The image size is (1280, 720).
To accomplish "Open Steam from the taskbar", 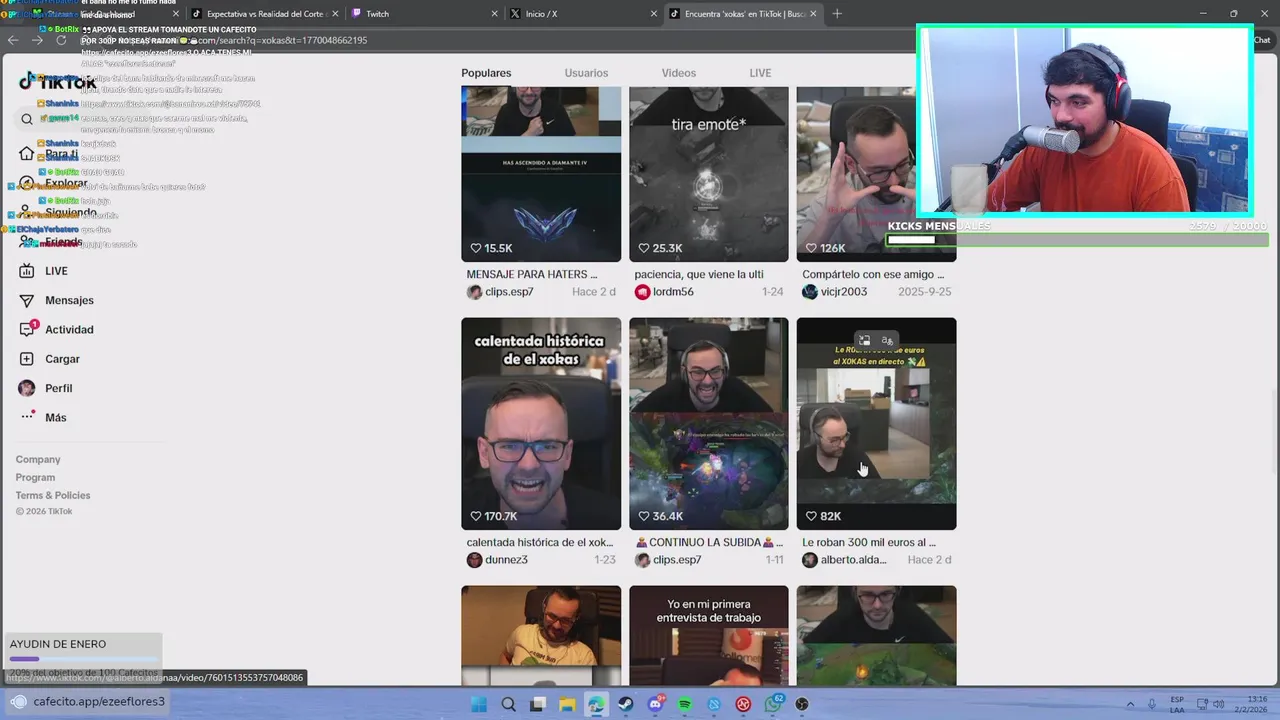I will point(626,704).
